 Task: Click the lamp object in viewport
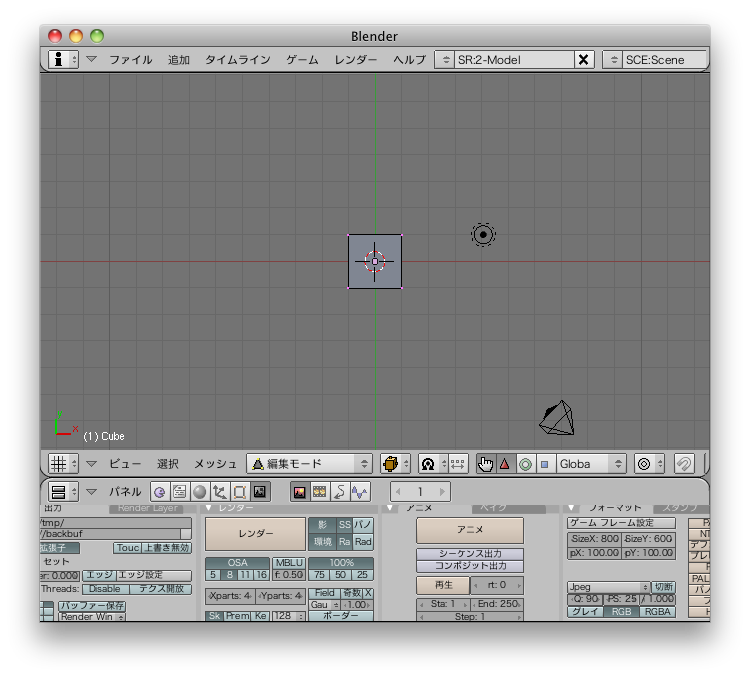click(x=483, y=234)
